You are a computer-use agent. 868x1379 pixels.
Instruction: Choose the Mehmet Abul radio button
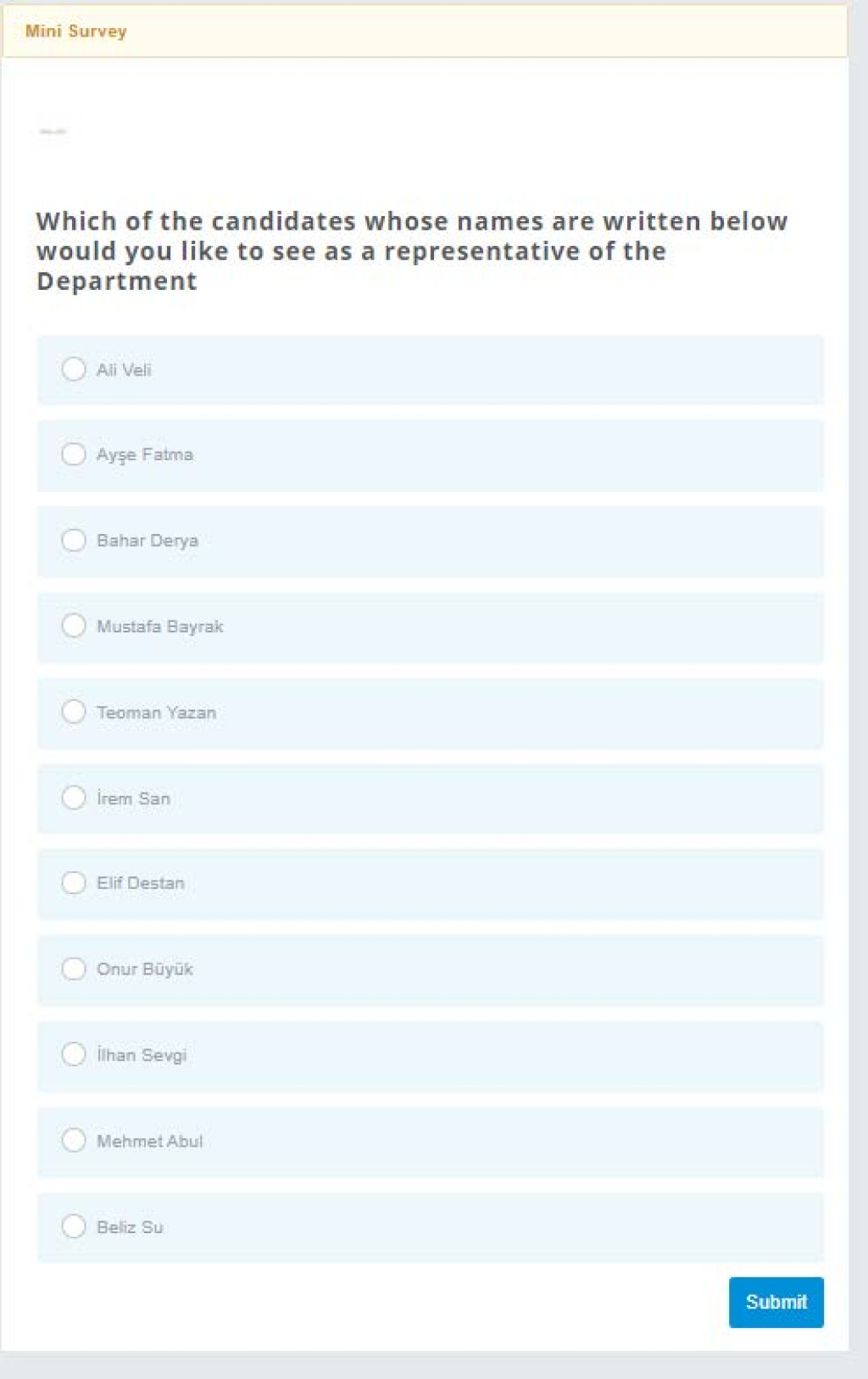74,1140
